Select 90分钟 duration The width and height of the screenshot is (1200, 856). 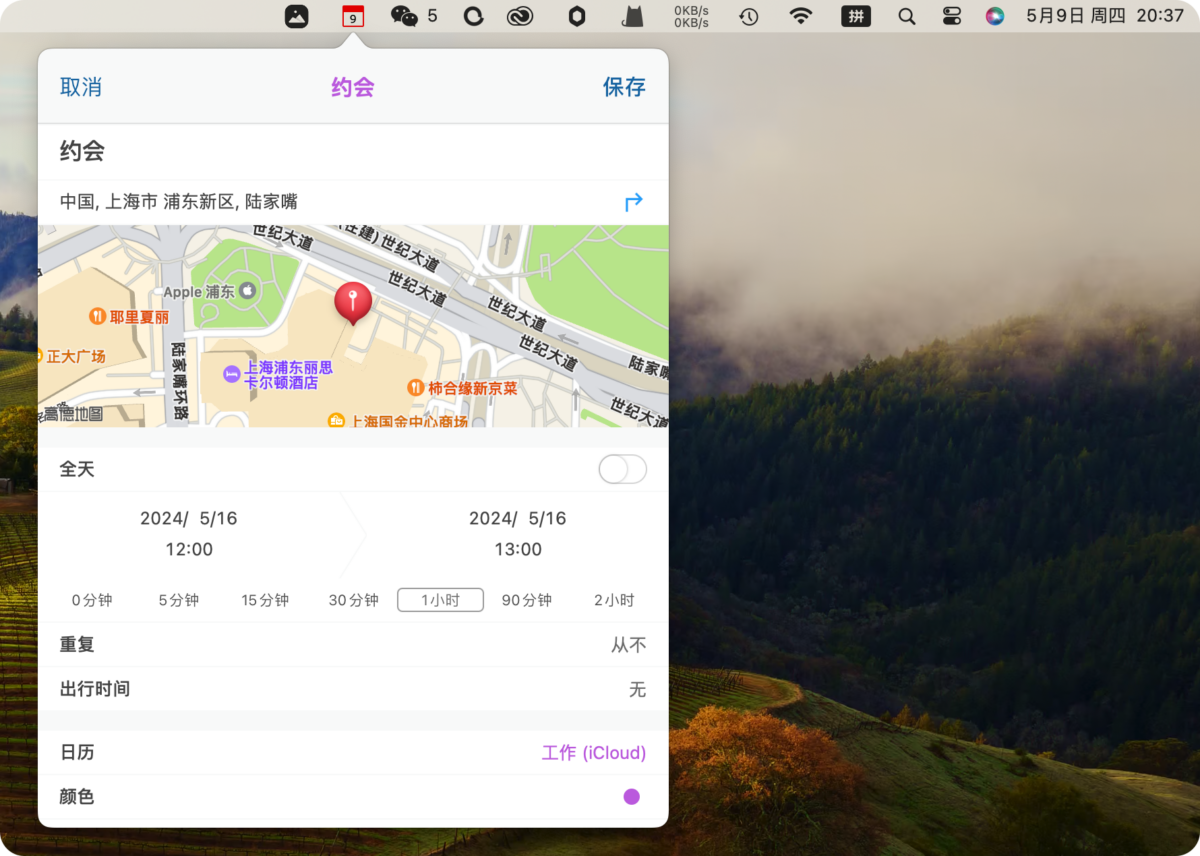click(527, 600)
